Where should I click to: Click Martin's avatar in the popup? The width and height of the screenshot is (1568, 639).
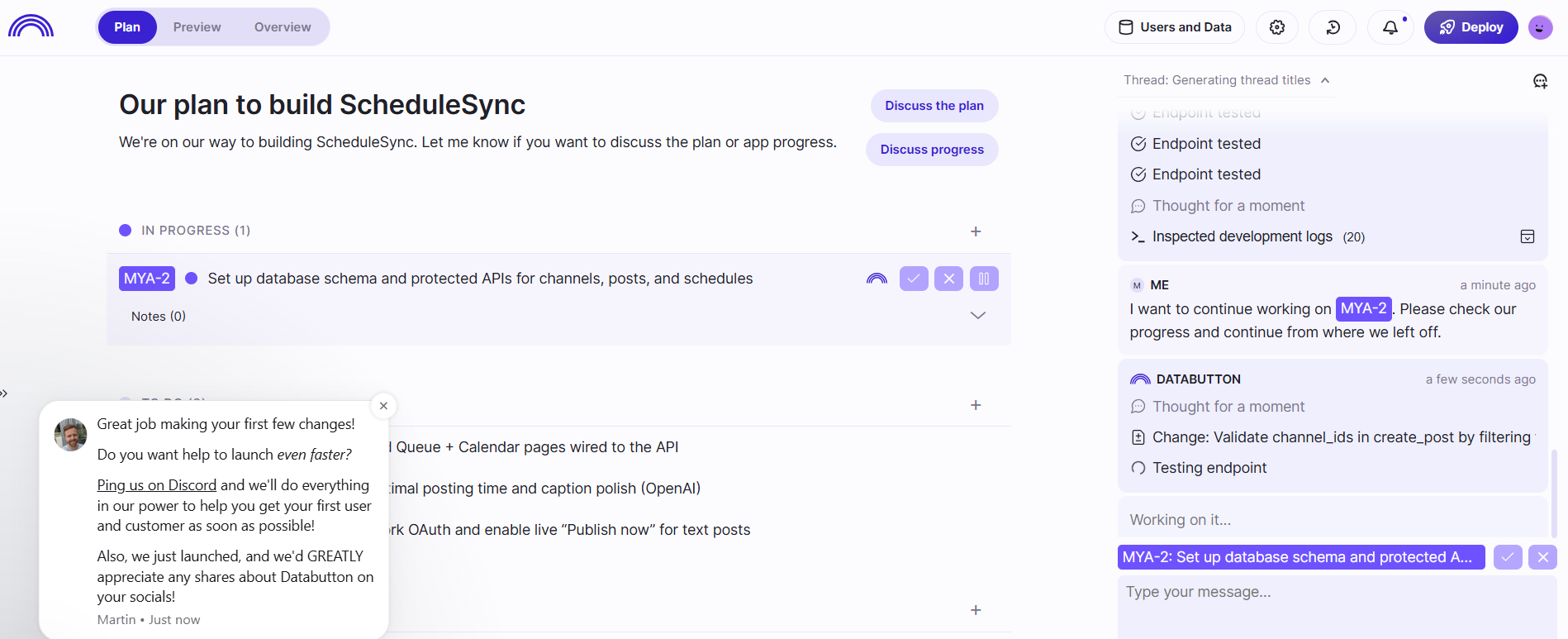[71, 435]
